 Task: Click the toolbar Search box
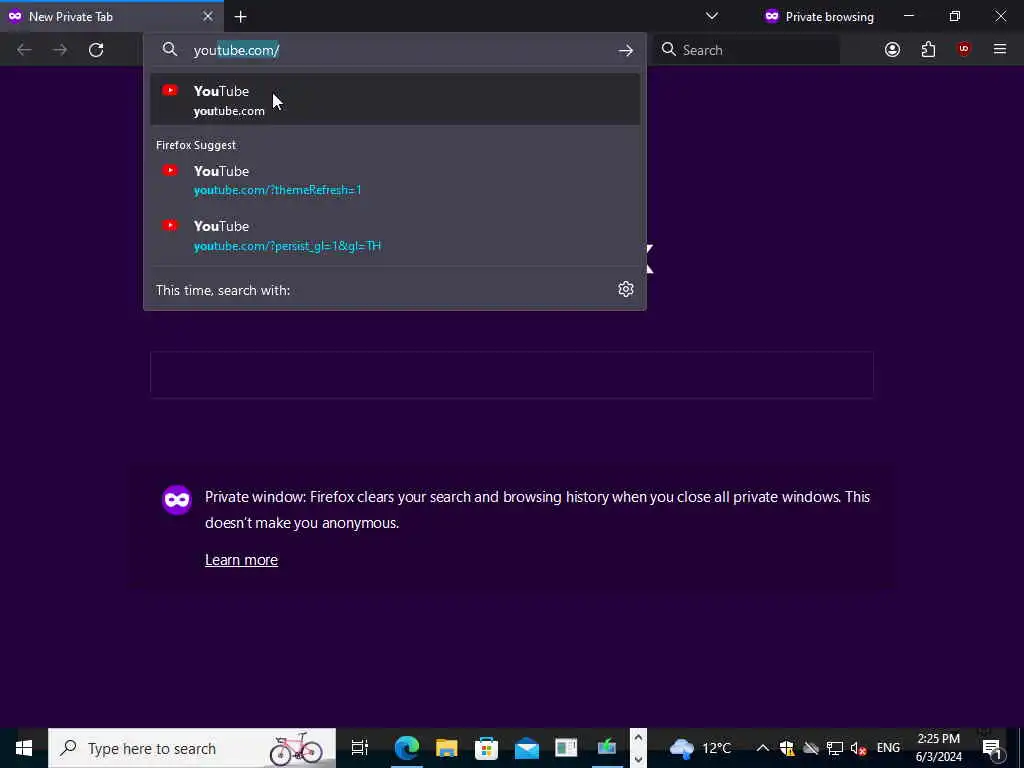(x=746, y=50)
